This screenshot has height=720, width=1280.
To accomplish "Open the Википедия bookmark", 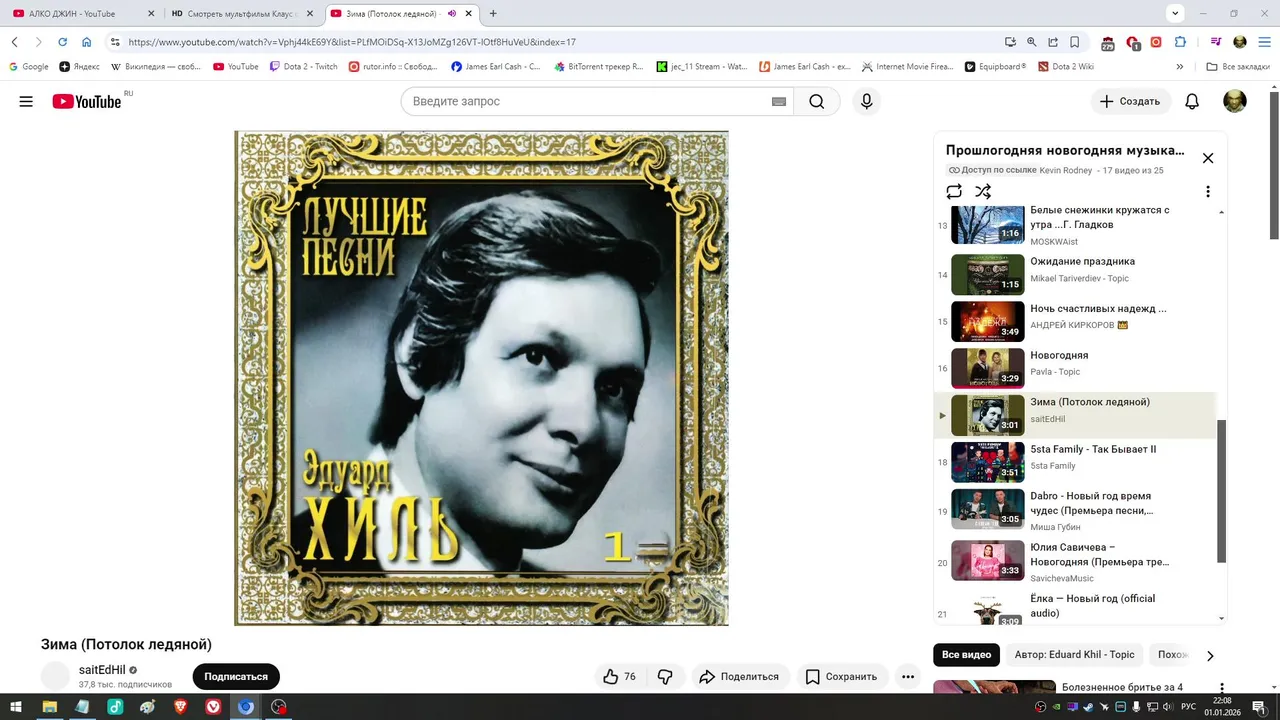I will pyautogui.click(x=156, y=67).
